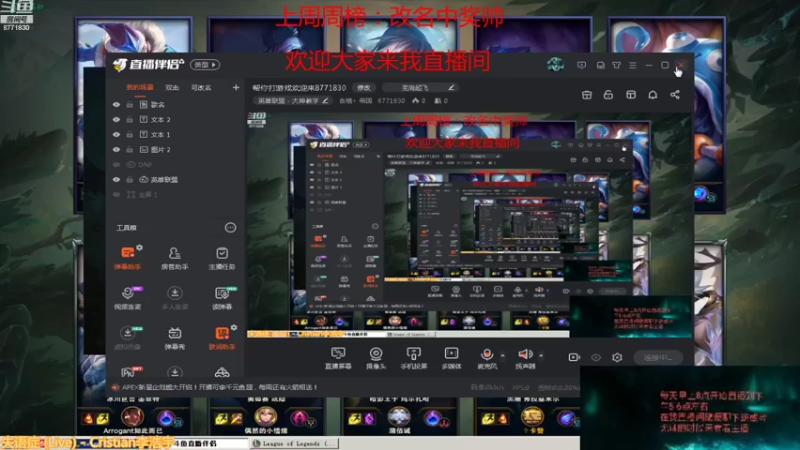
Task: Open the skin (shirt) icon in title bar
Action: point(616,65)
